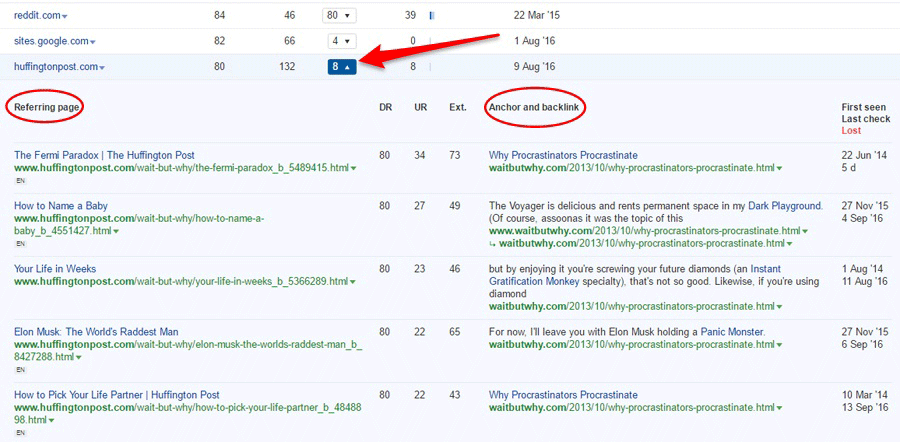Click the 22 Jun '14 first seen date
The width and height of the screenshot is (900, 442).
[864, 155]
